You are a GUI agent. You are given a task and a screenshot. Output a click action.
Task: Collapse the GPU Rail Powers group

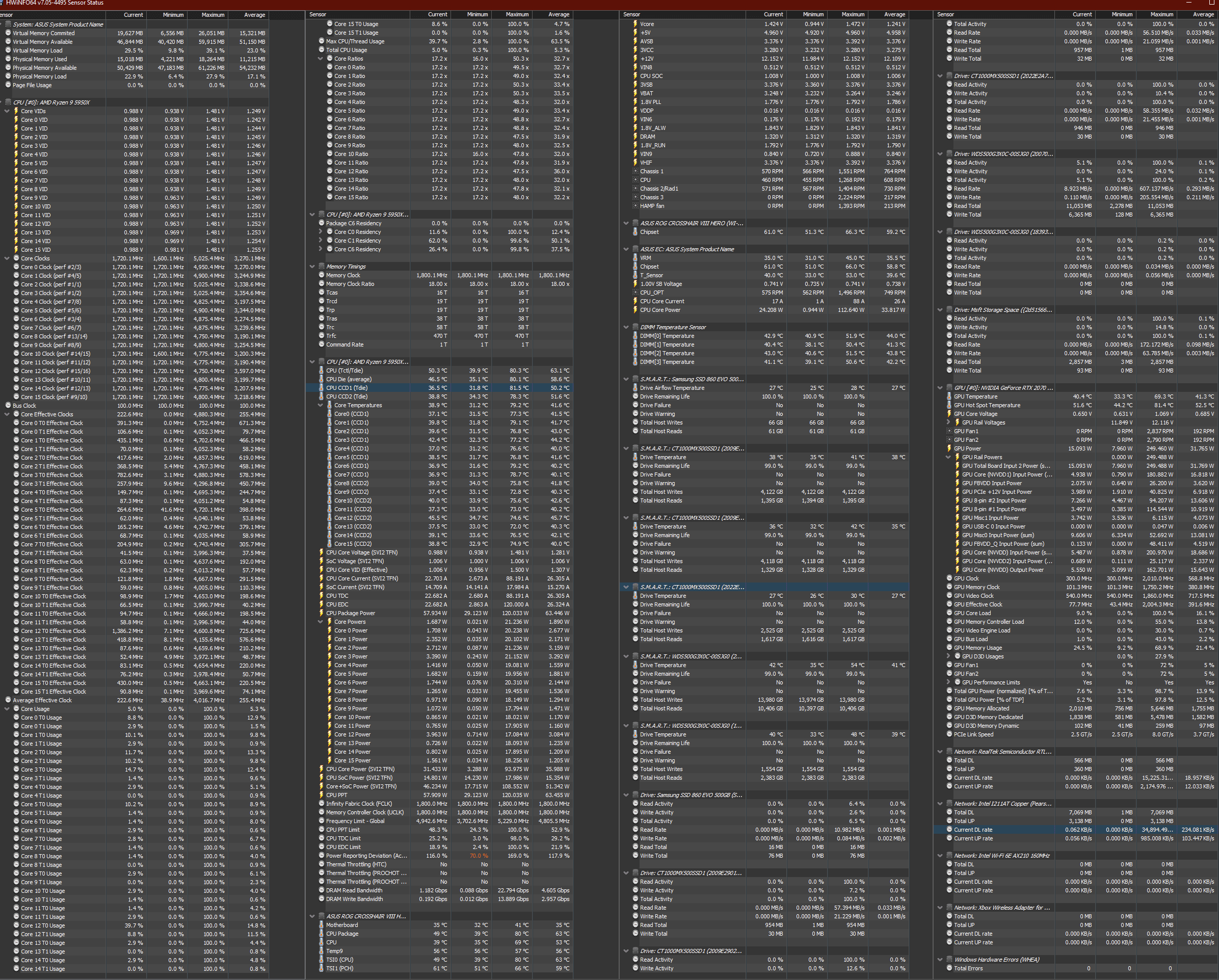click(x=948, y=458)
